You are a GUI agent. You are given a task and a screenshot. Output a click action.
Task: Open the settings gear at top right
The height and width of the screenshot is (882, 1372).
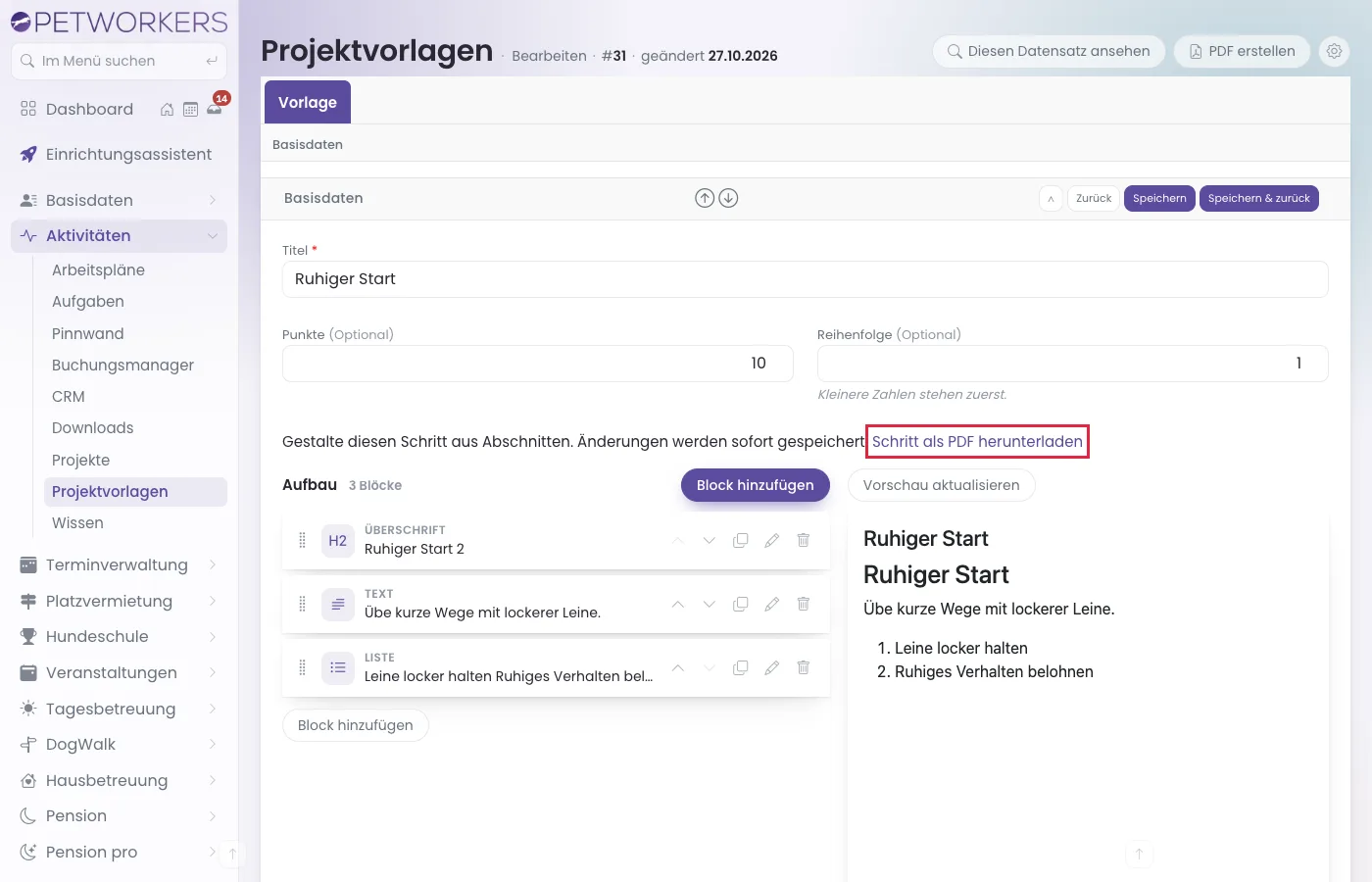(1334, 51)
